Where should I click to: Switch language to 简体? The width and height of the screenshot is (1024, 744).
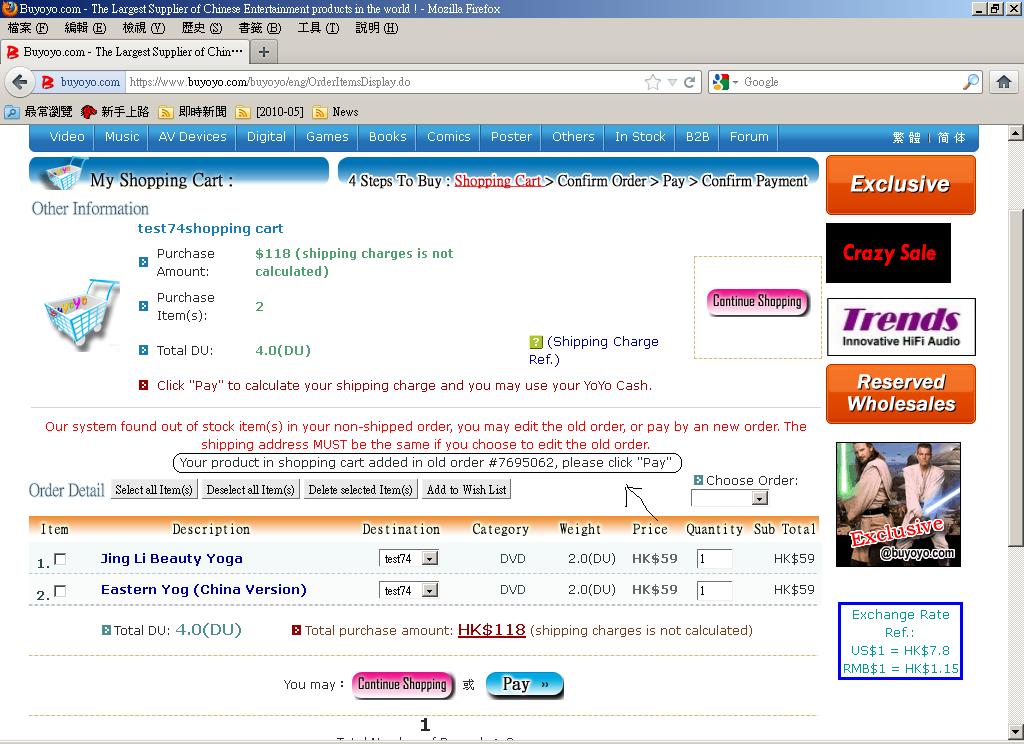[x=952, y=138]
